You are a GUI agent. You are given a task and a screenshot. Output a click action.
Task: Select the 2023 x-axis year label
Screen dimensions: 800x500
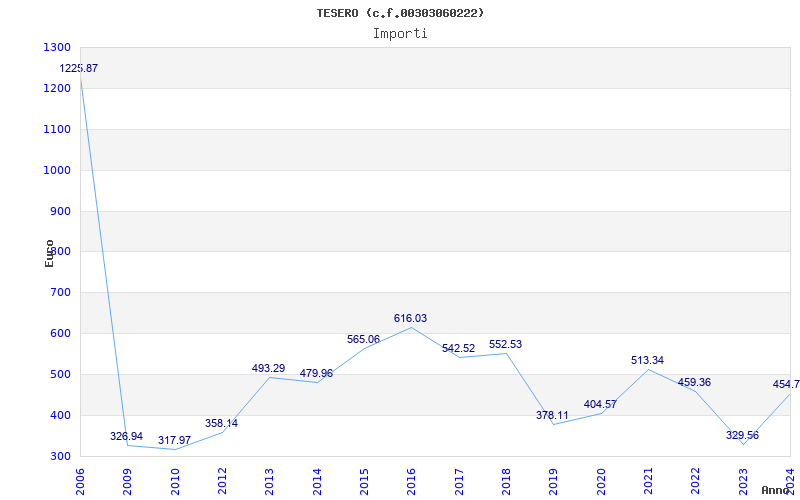743,482
